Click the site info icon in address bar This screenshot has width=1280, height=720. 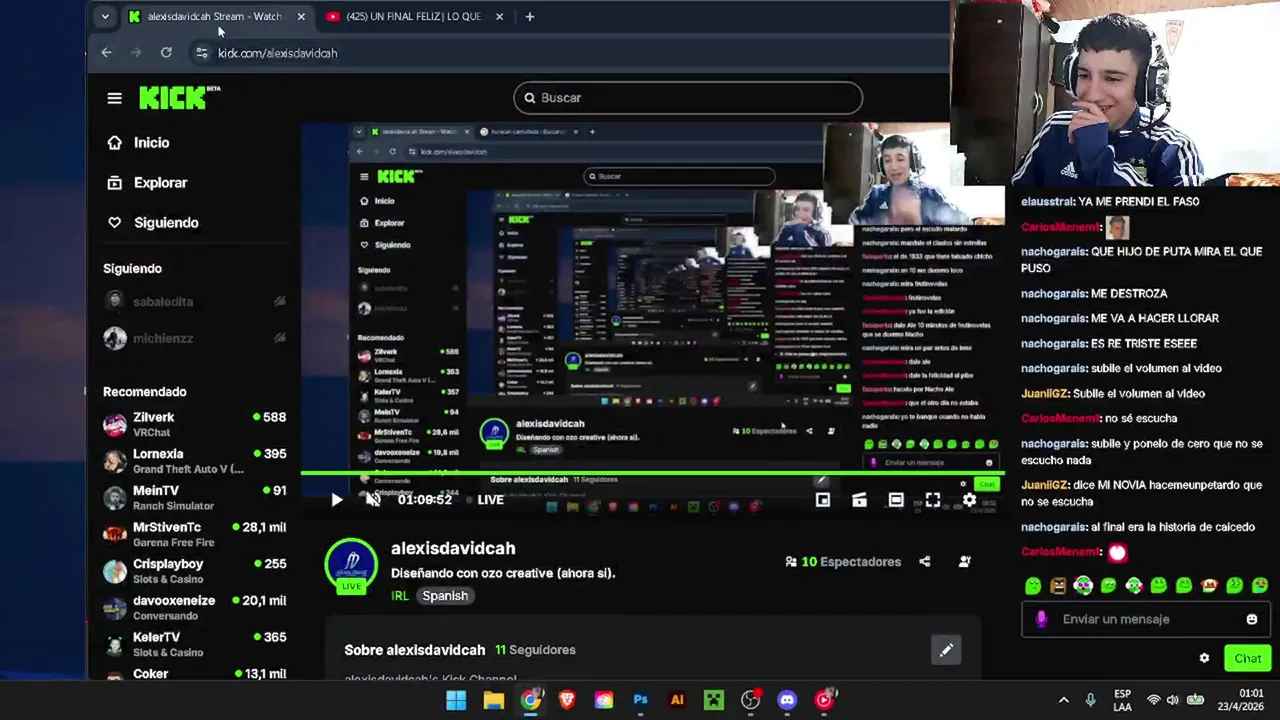[x=201, y=53]
